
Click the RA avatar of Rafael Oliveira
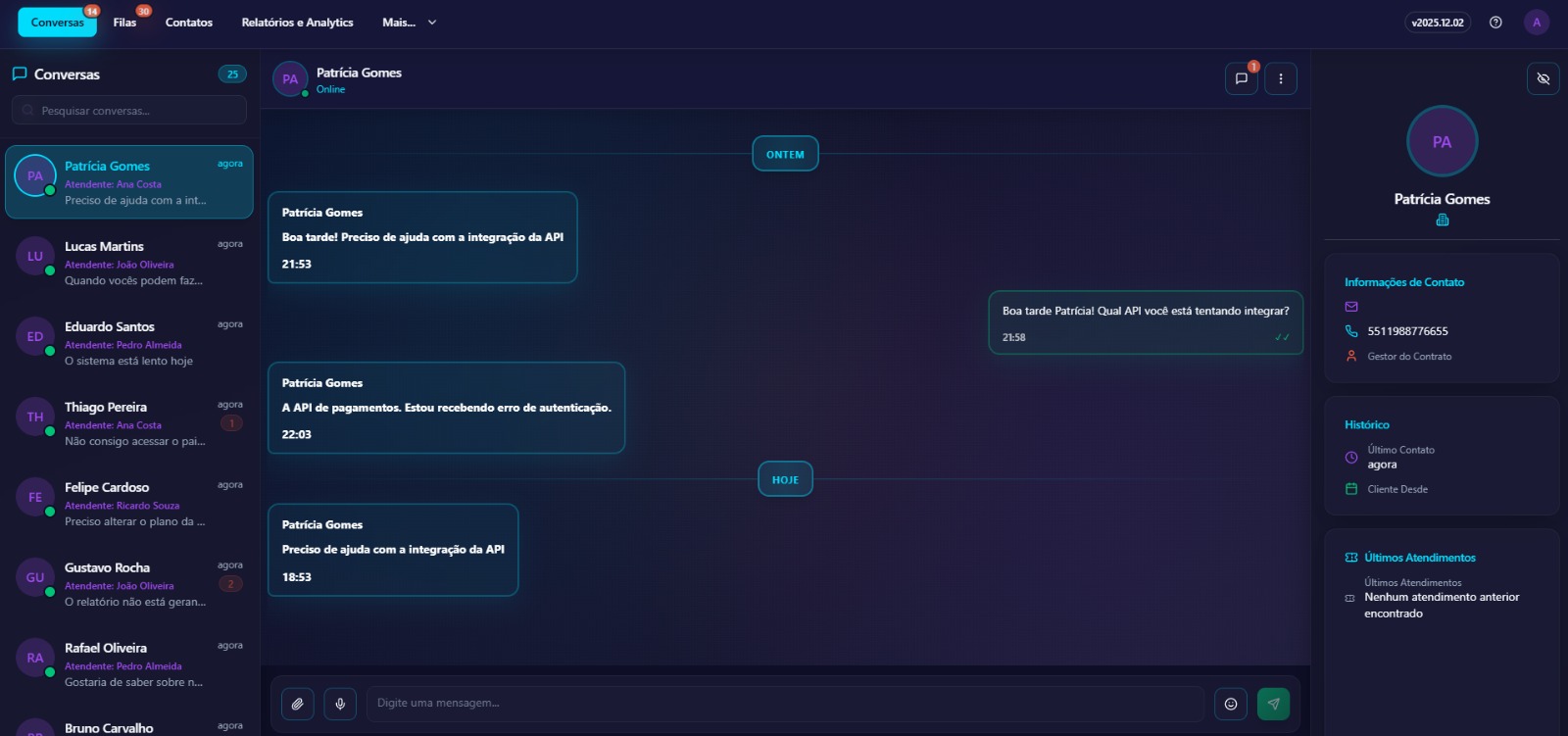[35, 658]
